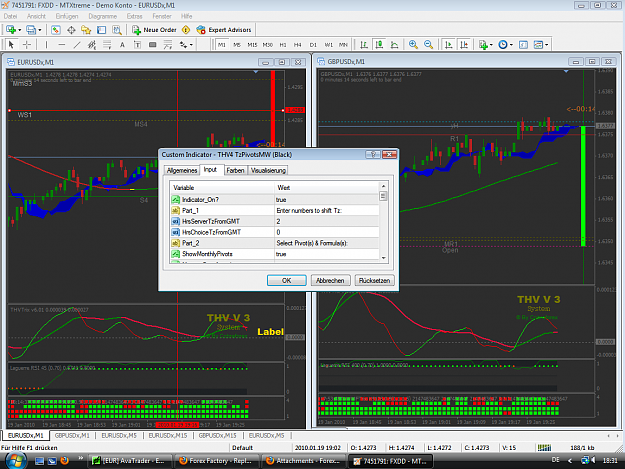Toggle candlestick chart mode

tap(379, 45)
